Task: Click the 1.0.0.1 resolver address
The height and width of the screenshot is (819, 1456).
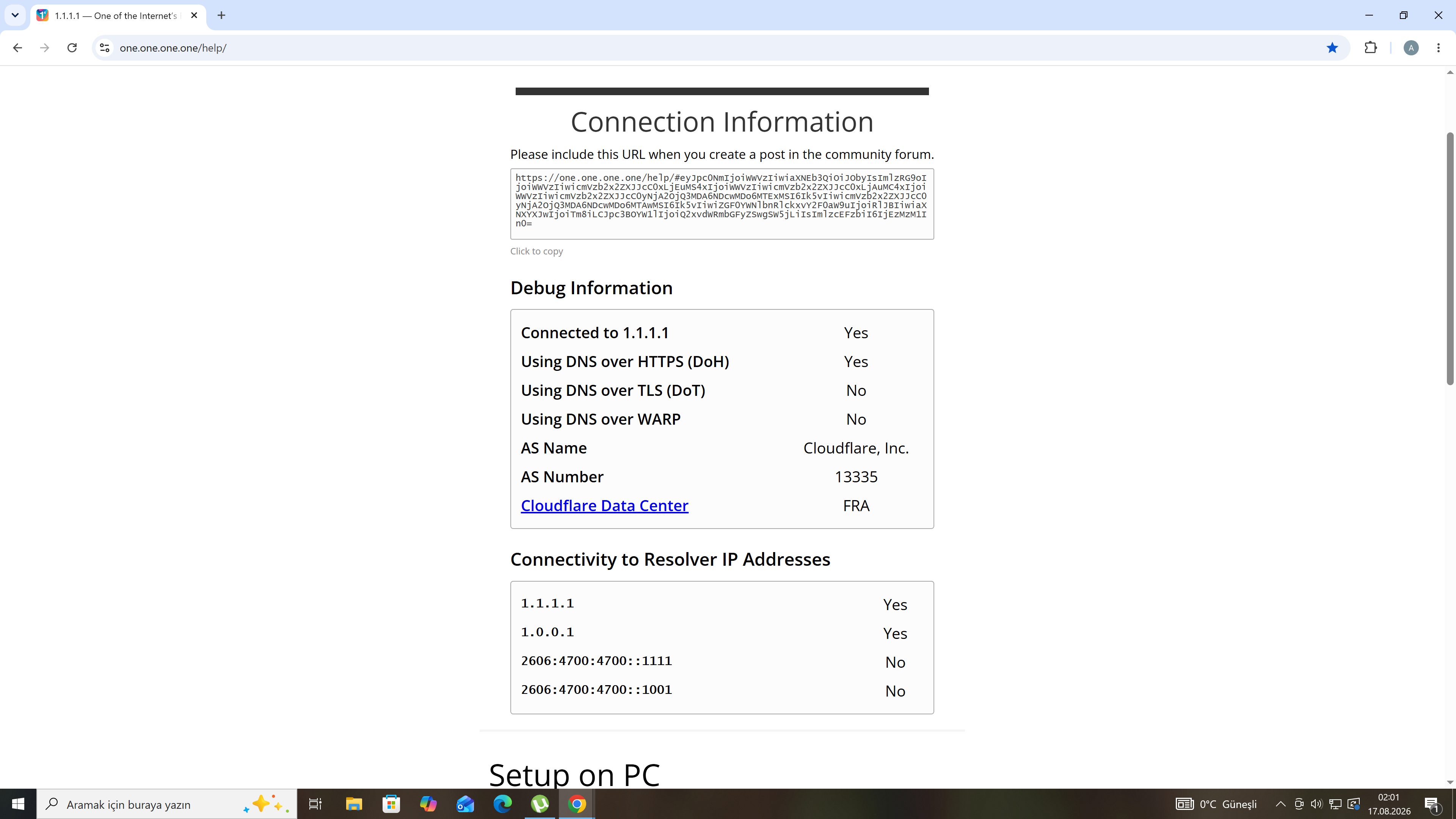Action: click(547, 632)
